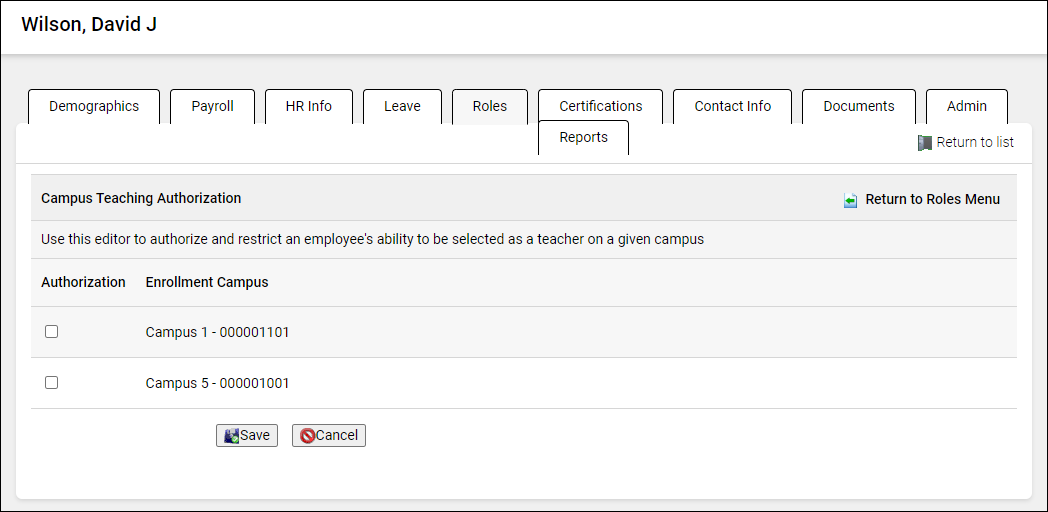Click the Return to Roles Menu arrow icon
The image size is (1048, 512).
click(x=850, y=200)
